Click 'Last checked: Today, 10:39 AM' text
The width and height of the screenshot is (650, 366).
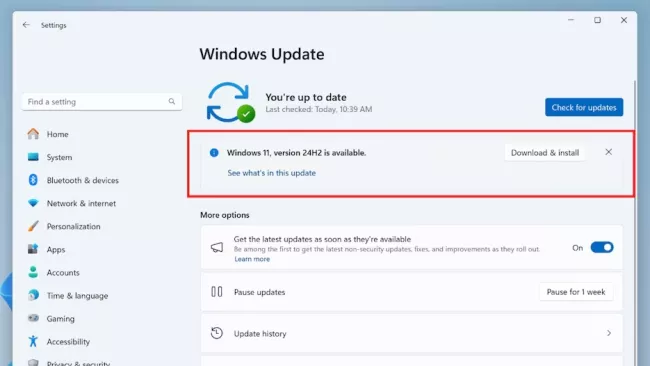coord(319,109)
